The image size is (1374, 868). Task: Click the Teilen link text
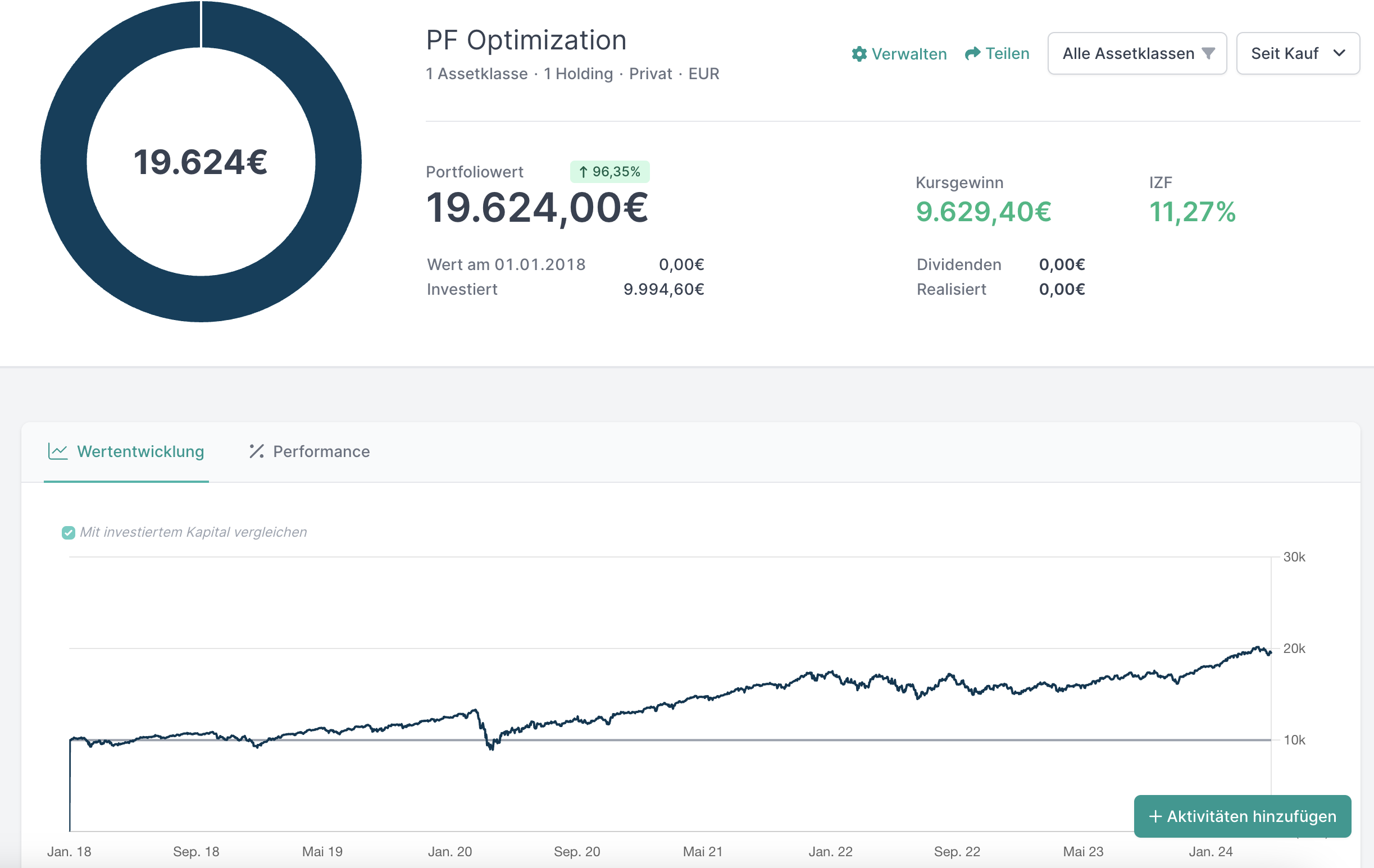point(1007,53)
